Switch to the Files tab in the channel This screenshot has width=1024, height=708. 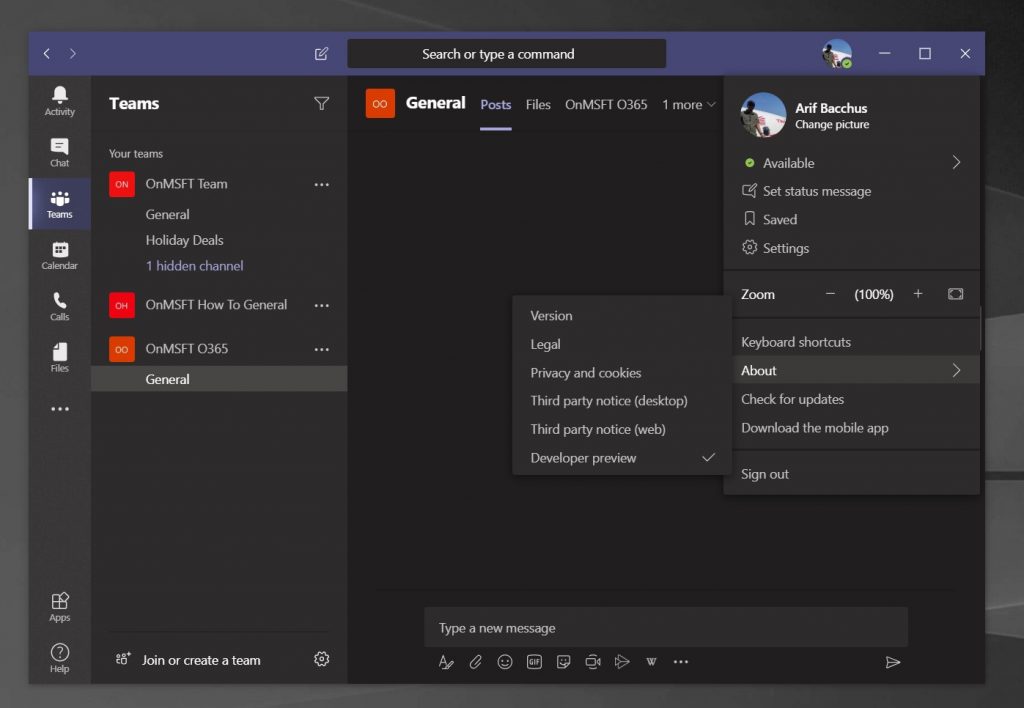click(x=538, y=105)
